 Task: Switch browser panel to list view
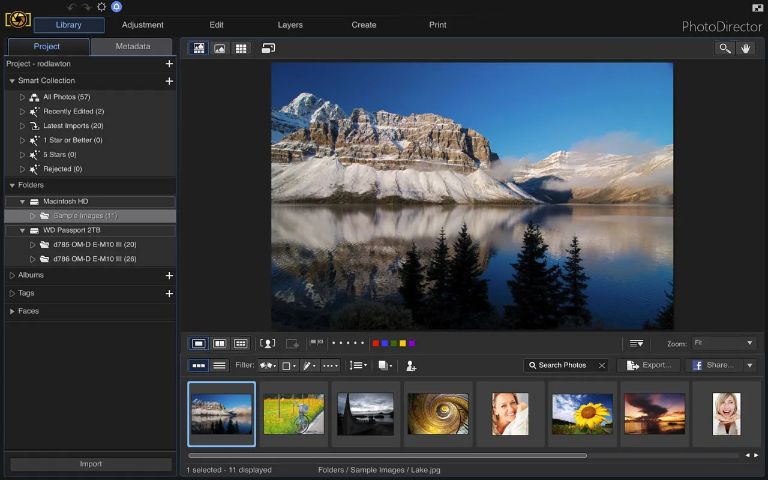(x=220, y=366)
